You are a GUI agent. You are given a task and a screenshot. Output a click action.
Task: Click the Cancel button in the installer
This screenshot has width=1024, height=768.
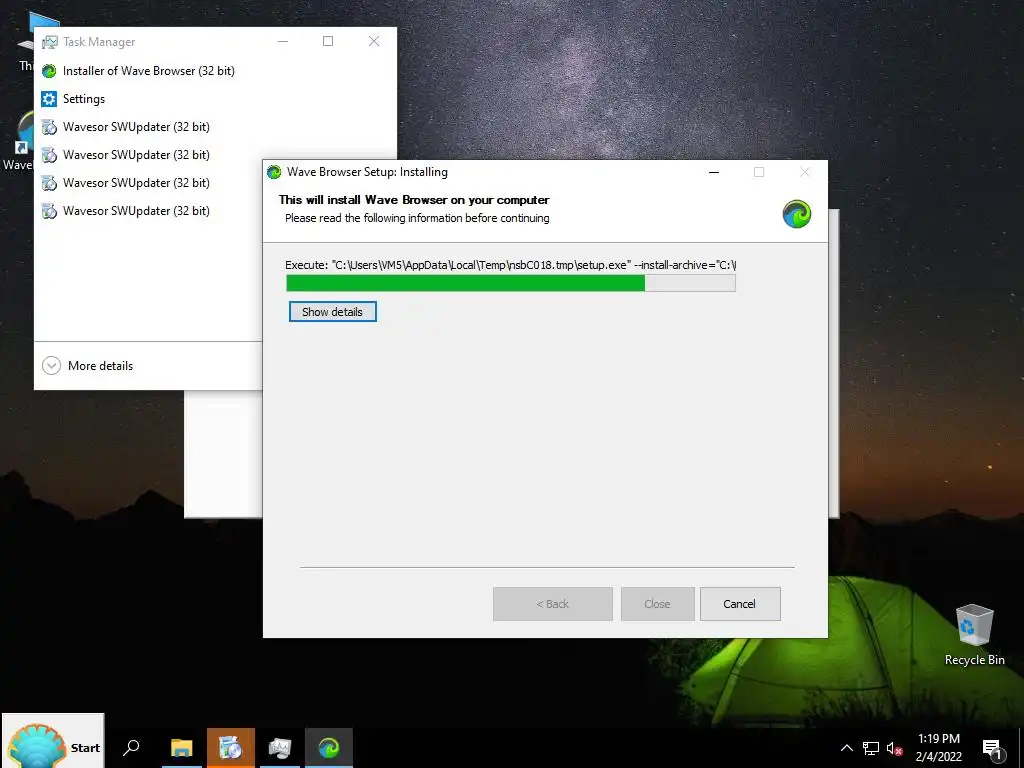[740, 604]
